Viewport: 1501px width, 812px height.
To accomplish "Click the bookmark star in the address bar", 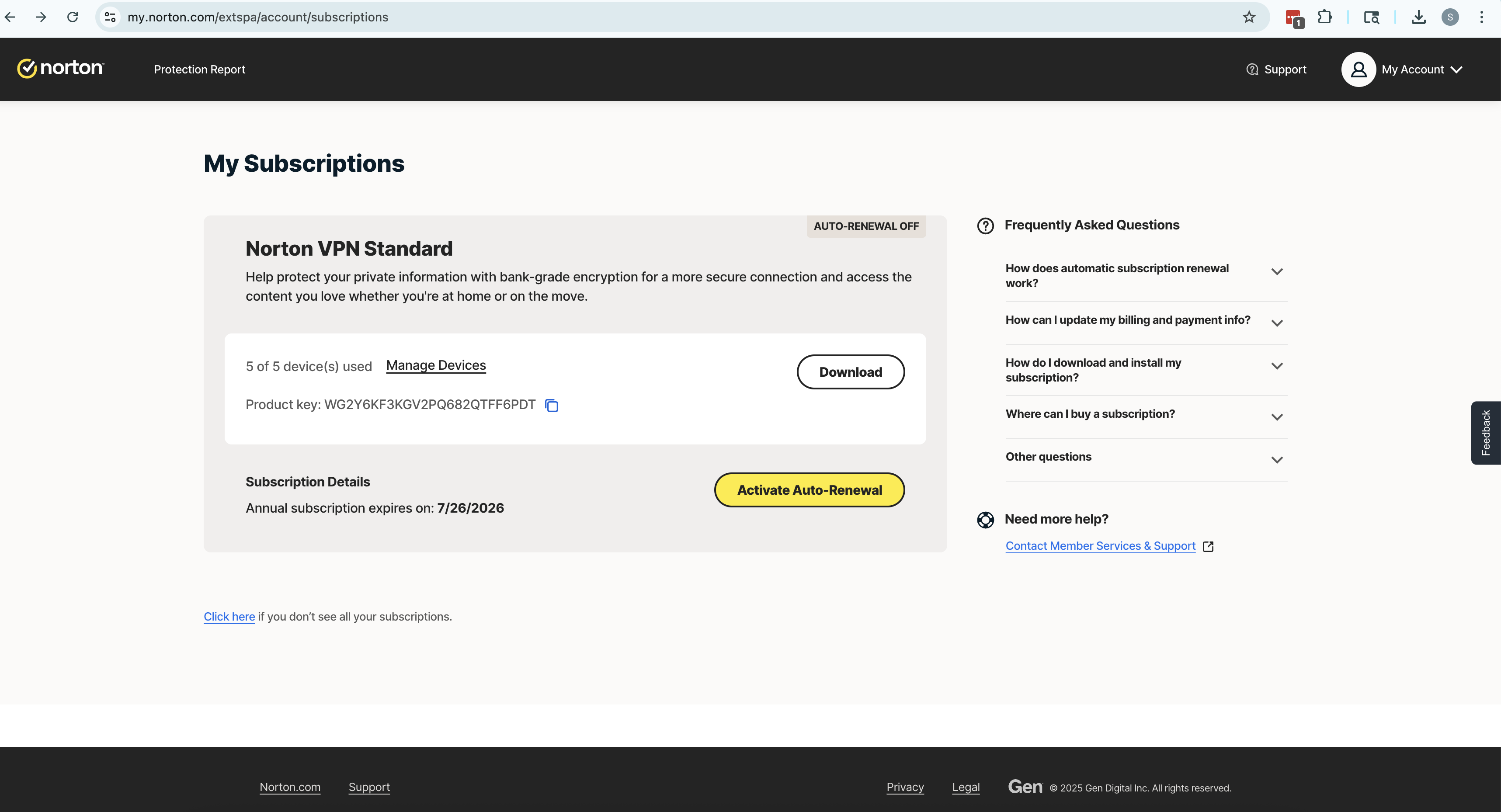I will tap(1248, 17).
